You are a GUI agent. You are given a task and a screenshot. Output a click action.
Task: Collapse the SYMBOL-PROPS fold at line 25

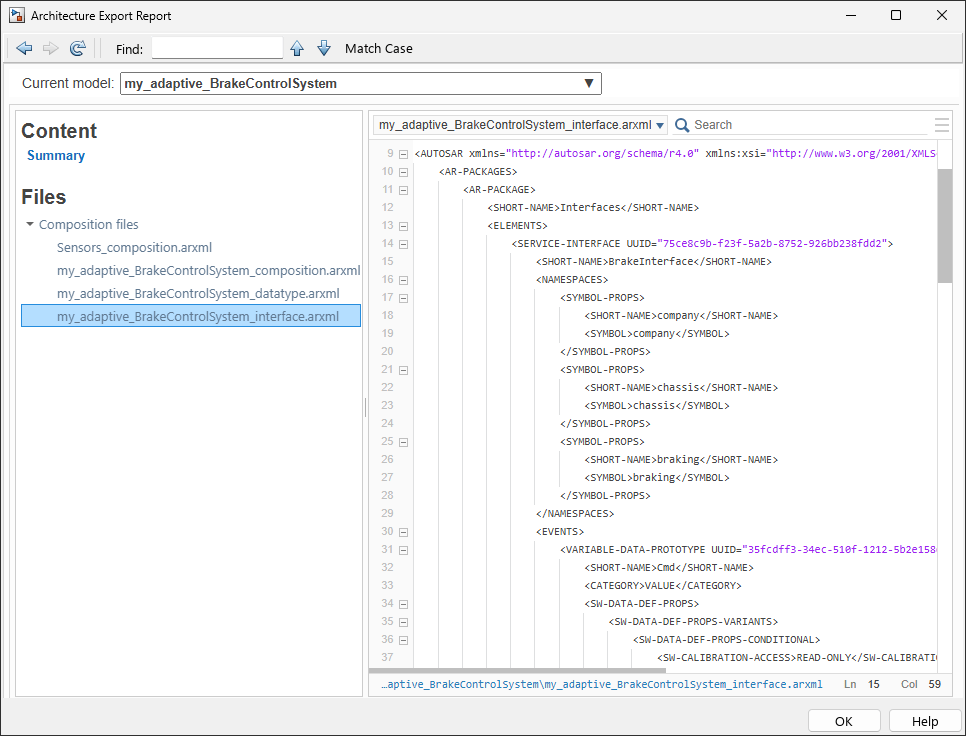pos(404,442)
